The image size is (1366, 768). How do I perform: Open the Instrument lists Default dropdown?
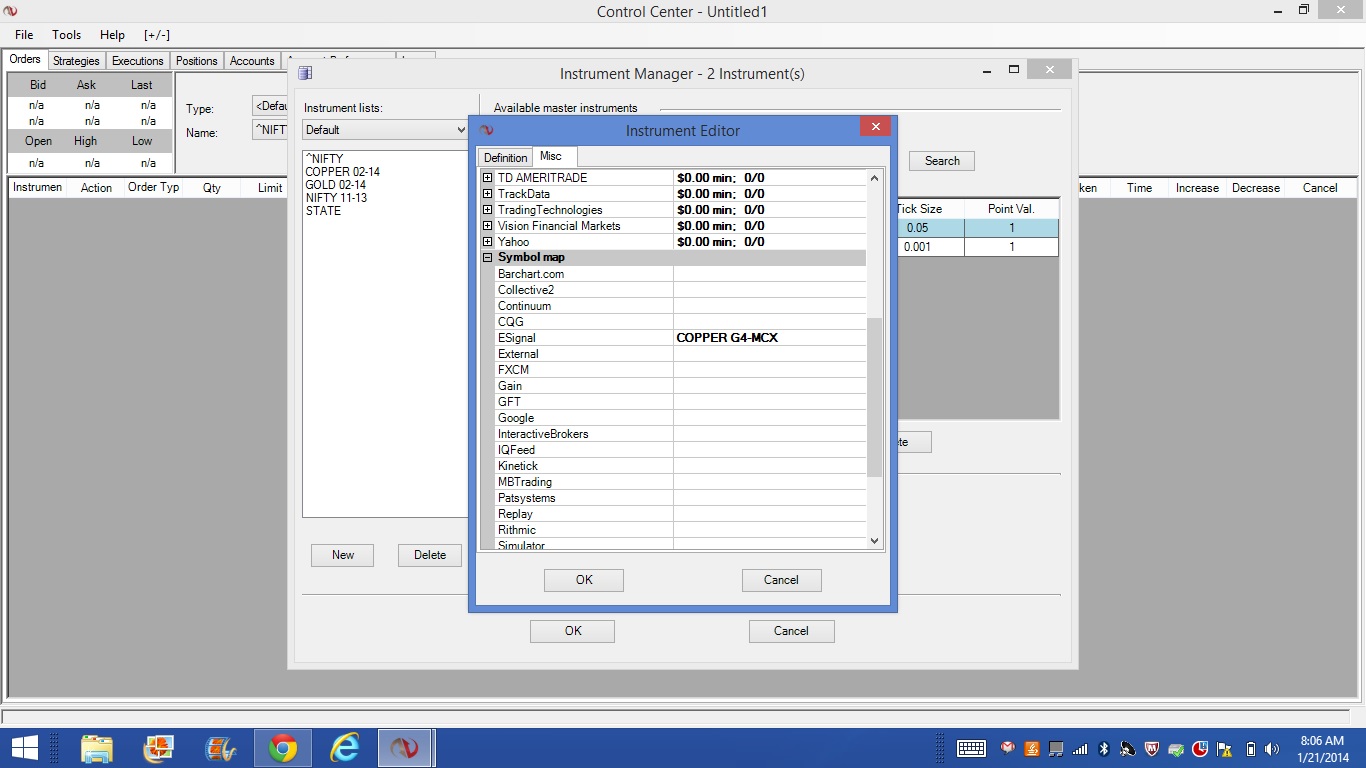click(x=461, y=130)
